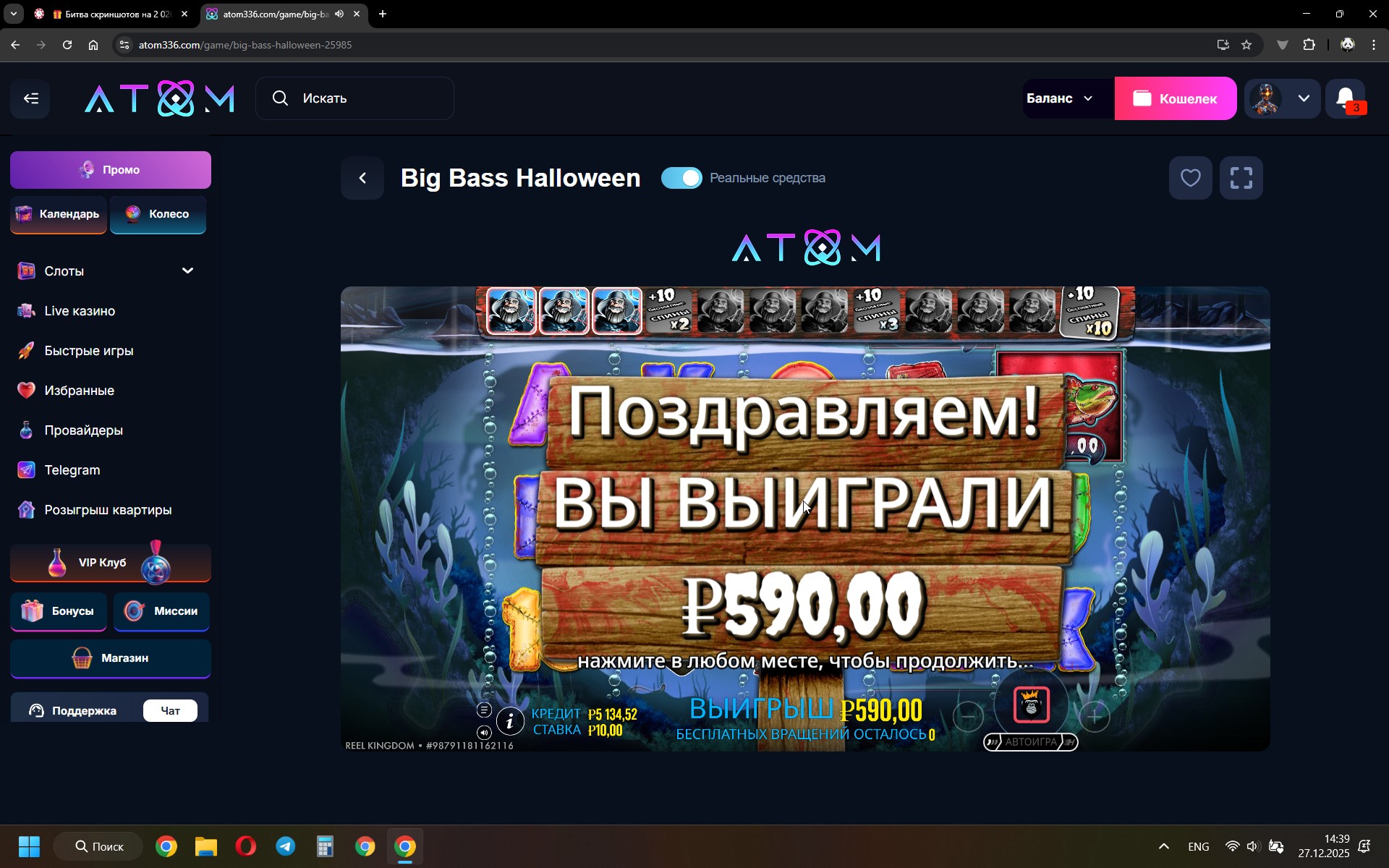Toggle the Реальные средства switch
Screen dimensions: 1389x868
681,178
